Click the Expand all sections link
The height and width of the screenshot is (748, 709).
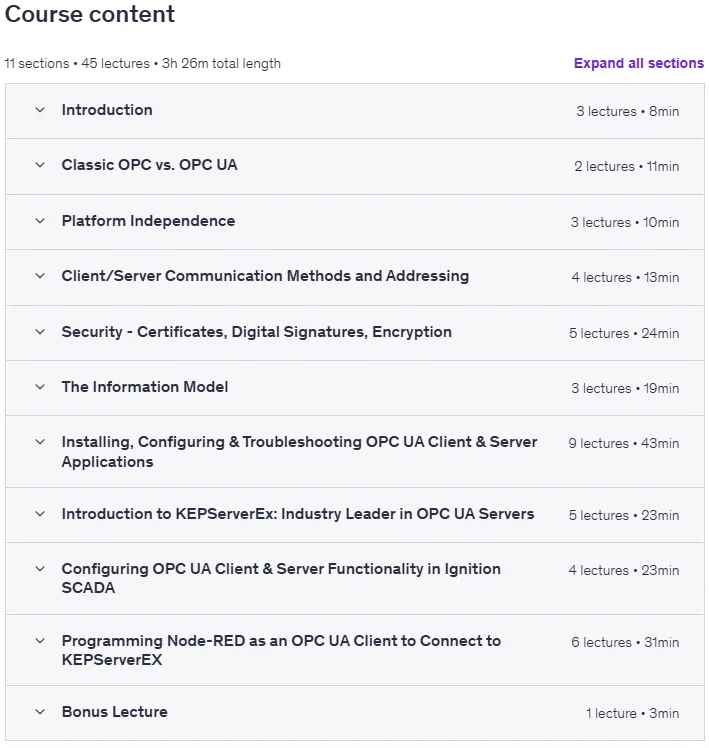[638, 63]
